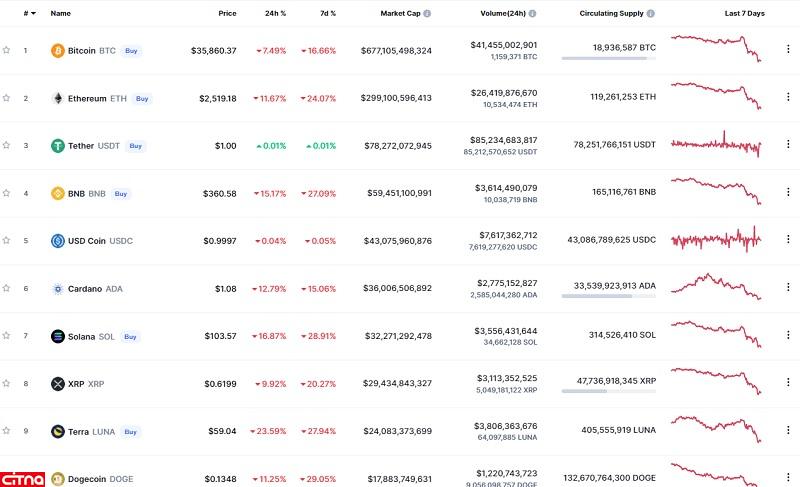Sort by the 24h % column header
The height and width of the screenshot is (487, 800).
pyautogui.click(x=274, y=14)
